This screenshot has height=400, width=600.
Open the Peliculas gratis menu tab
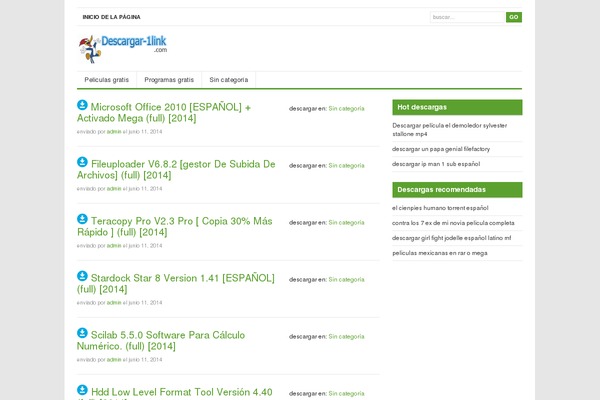(x=106, y=80)
